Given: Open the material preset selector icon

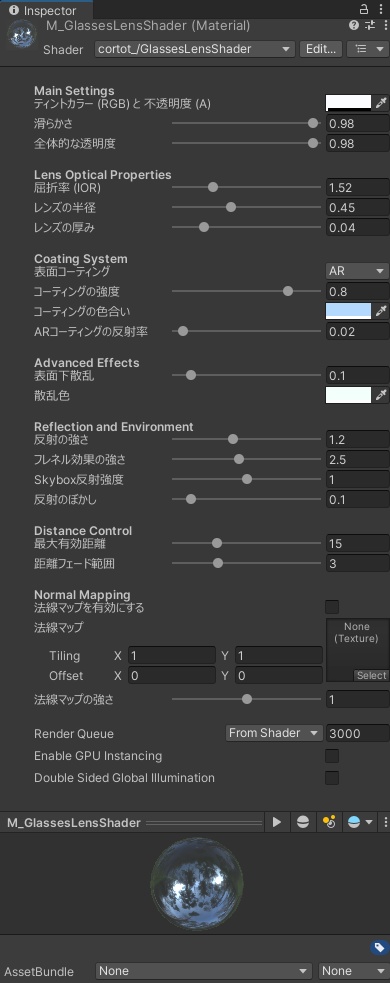Looking at the screenshot, I should pyautogui.click(x=370, y=26).
